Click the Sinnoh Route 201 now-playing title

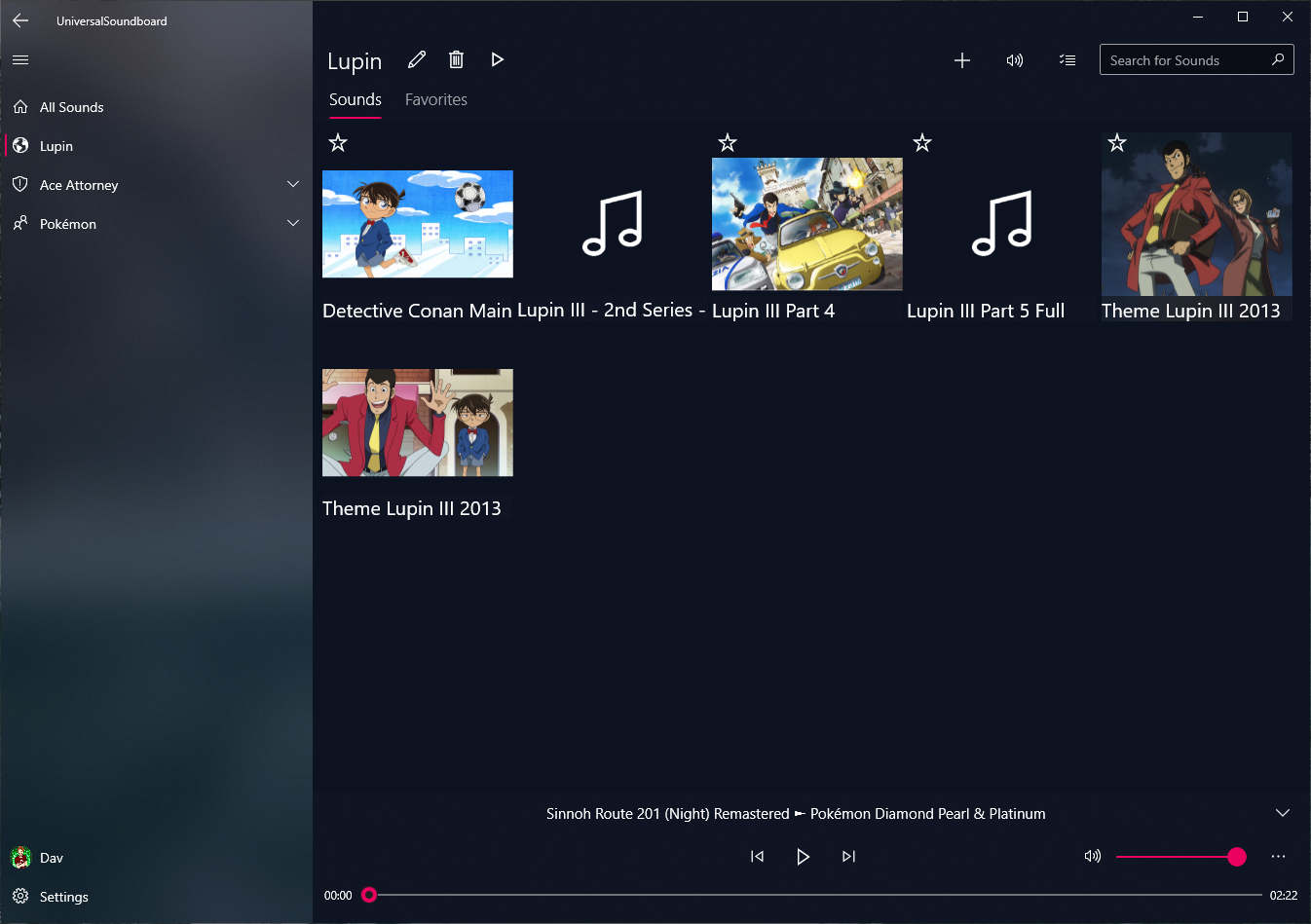pos(796,814)
